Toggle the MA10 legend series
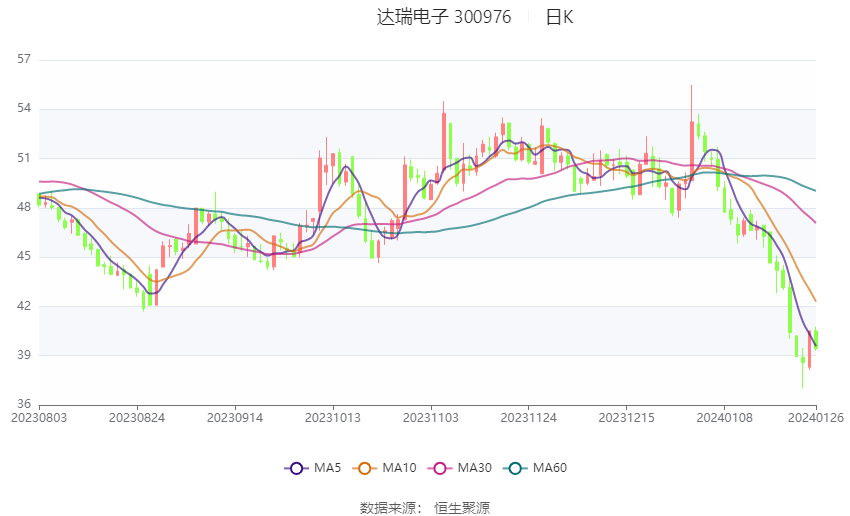Image resolution: width=850 pixels, height=516 pixels. [x=384, y=468]
